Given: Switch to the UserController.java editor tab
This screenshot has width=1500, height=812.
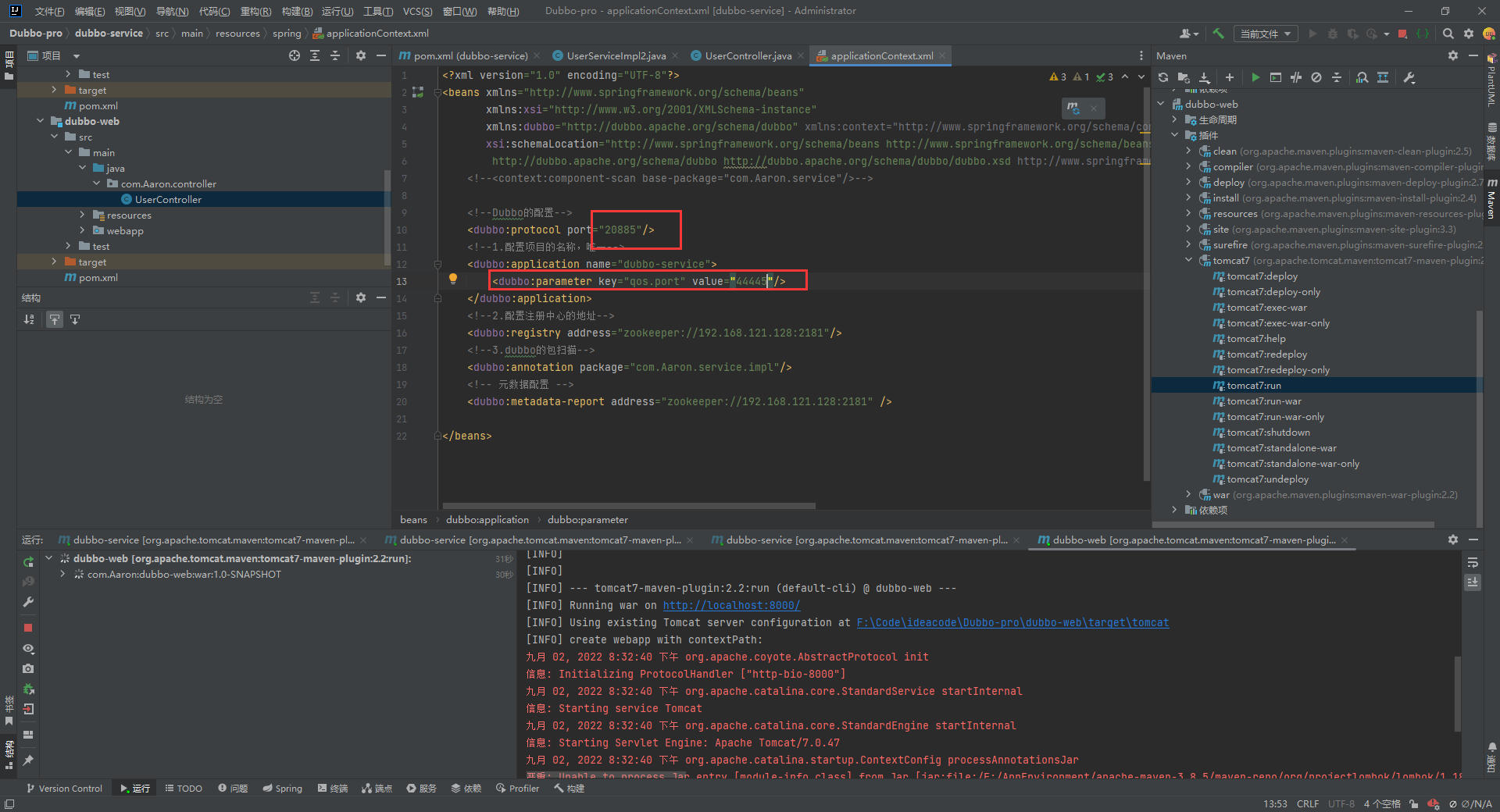Looking at the screenshot, I should pos(748,55).
